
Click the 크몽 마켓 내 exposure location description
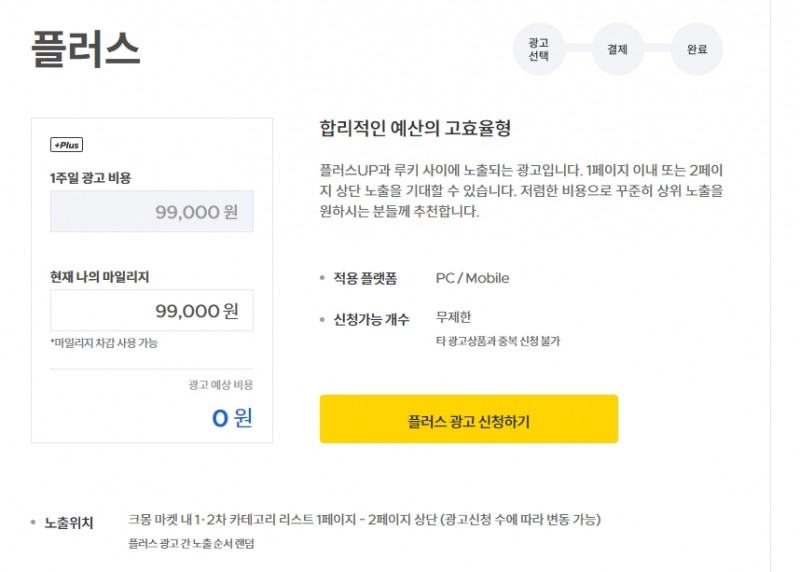pyautogui.click(x=364, y=519)
